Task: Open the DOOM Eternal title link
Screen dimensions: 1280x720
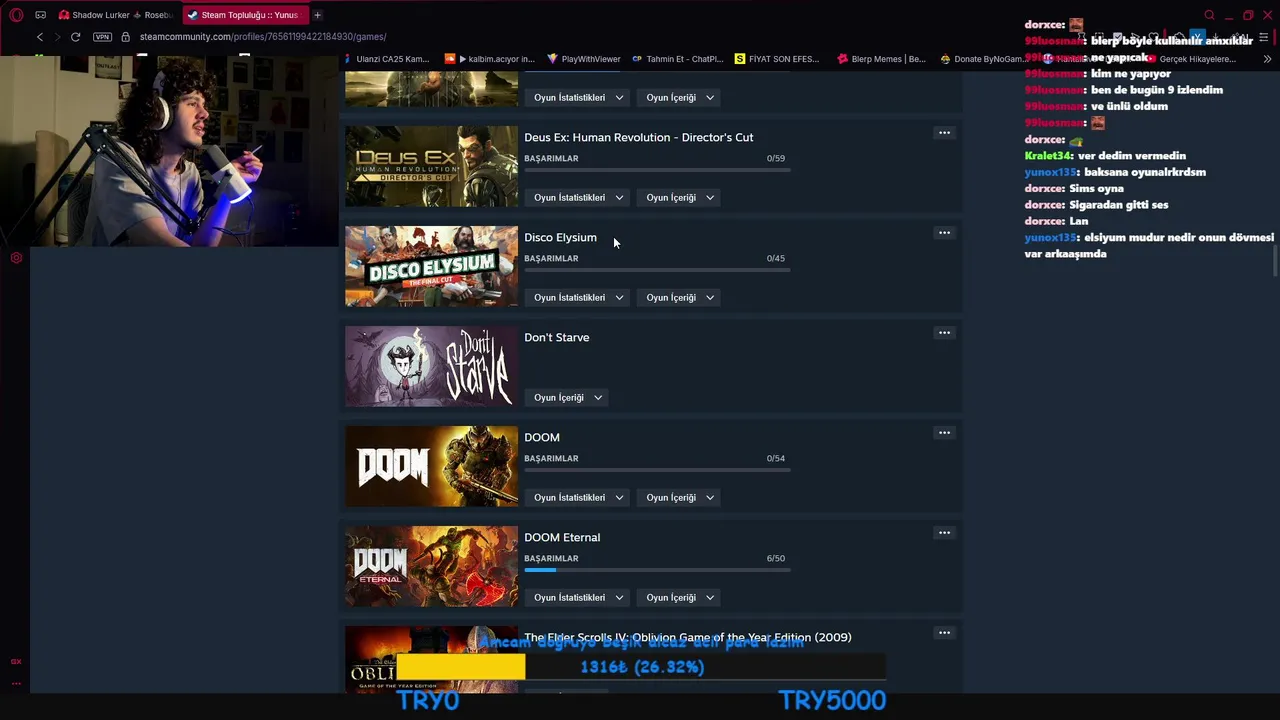Action: point(562,537)
